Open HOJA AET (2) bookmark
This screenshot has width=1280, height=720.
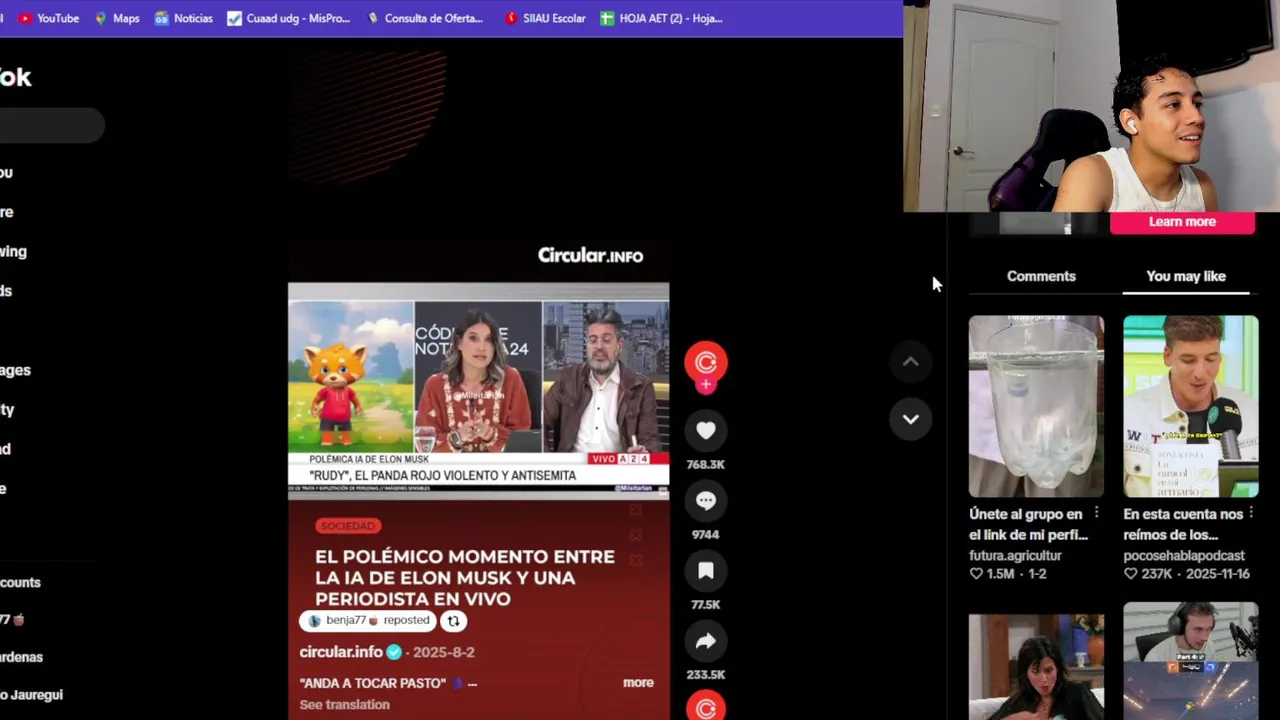tap(661, 18)
